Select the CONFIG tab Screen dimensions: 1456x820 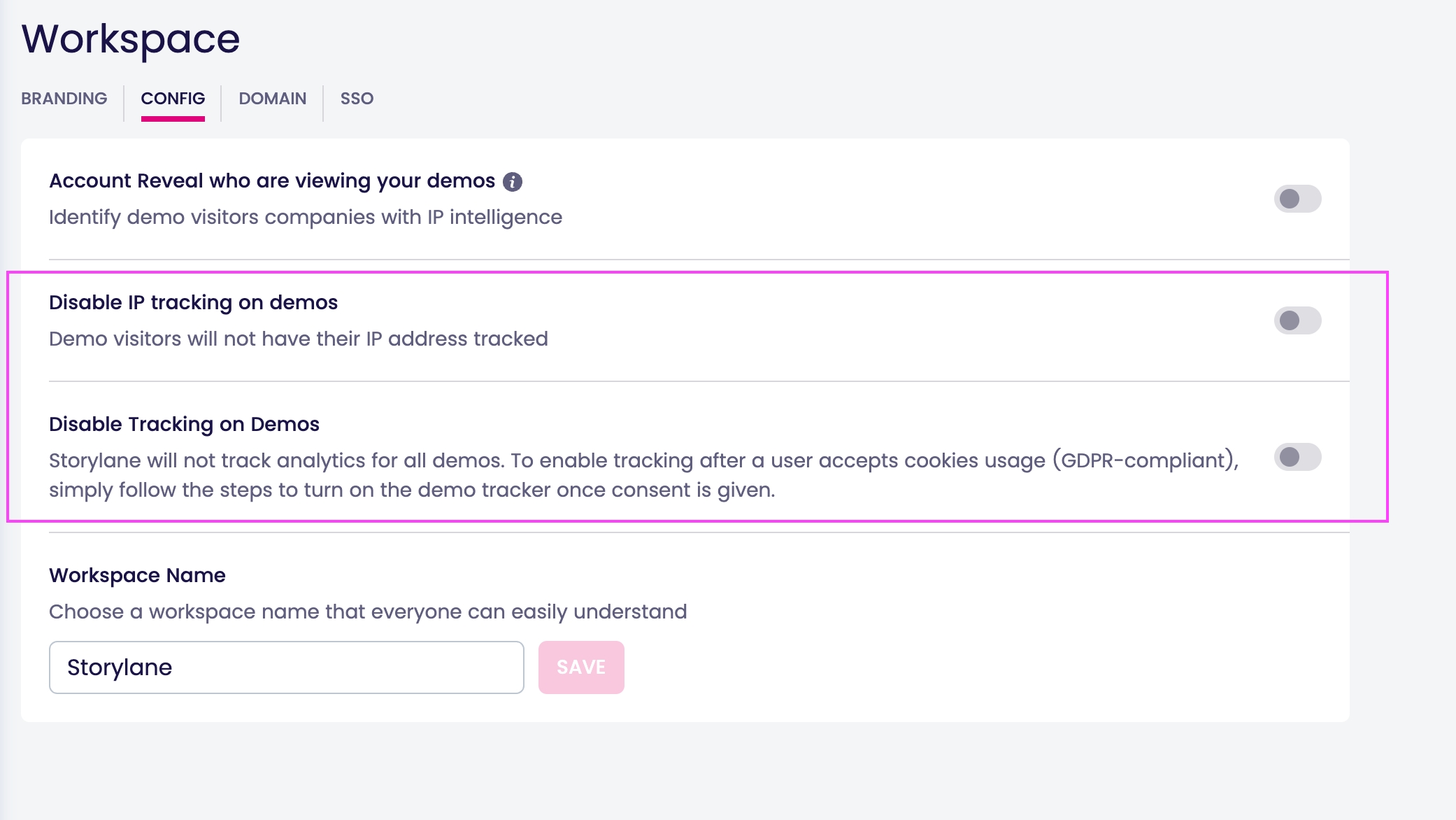pyautogui.click(x=173, y=99)
